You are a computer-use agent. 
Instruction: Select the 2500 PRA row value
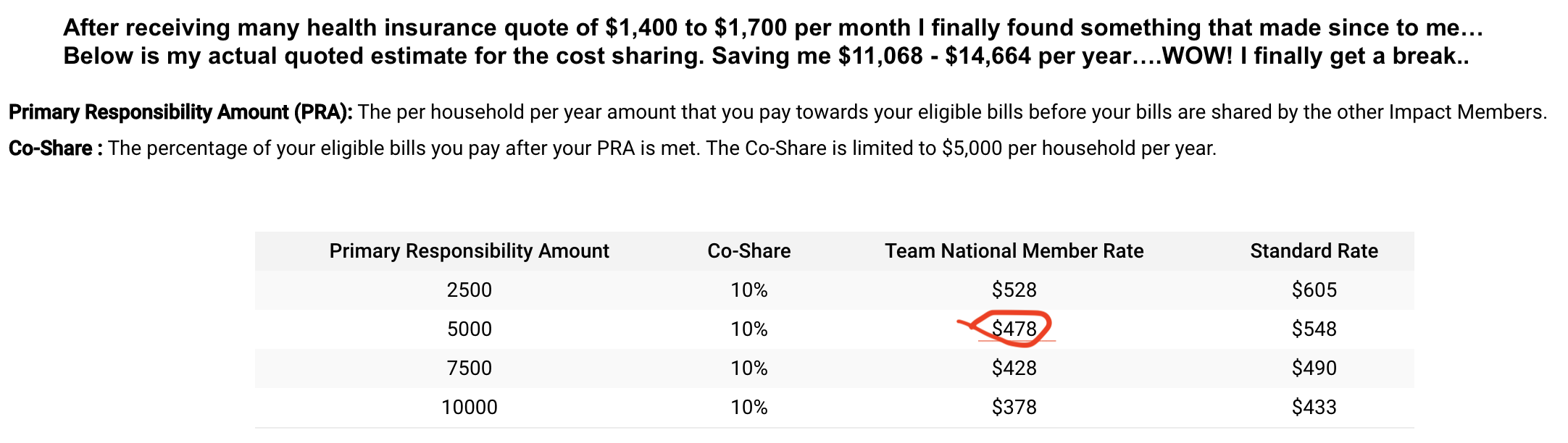pyautogui.click(x=469, y=290)
